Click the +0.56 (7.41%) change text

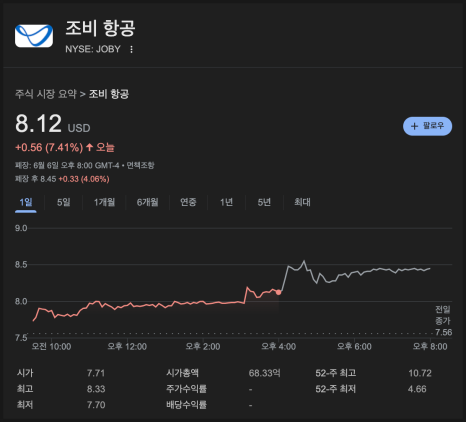coord(49,147)
